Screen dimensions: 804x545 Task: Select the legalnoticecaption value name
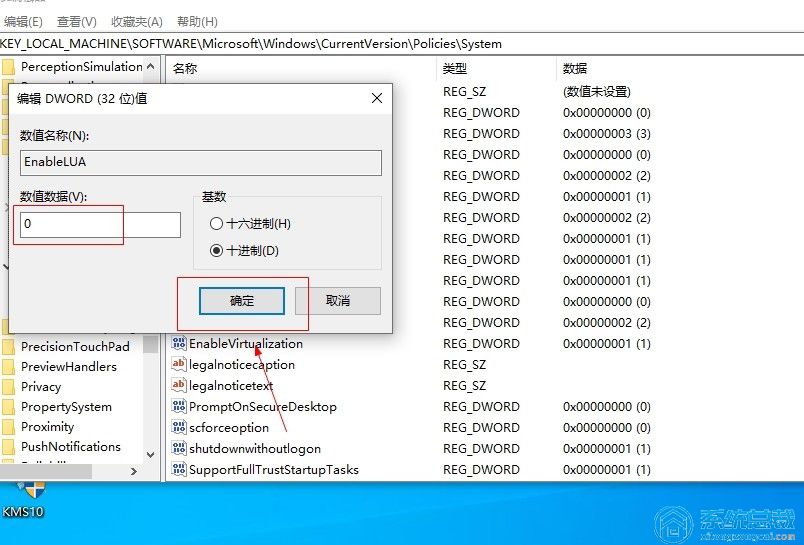242,365
